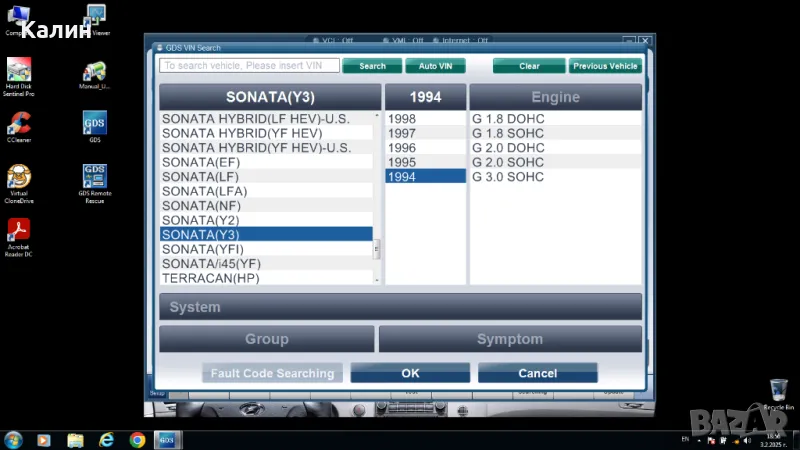Expand the System section bar
The height and width of the screenshot is (450, 800).
point(400,307)
